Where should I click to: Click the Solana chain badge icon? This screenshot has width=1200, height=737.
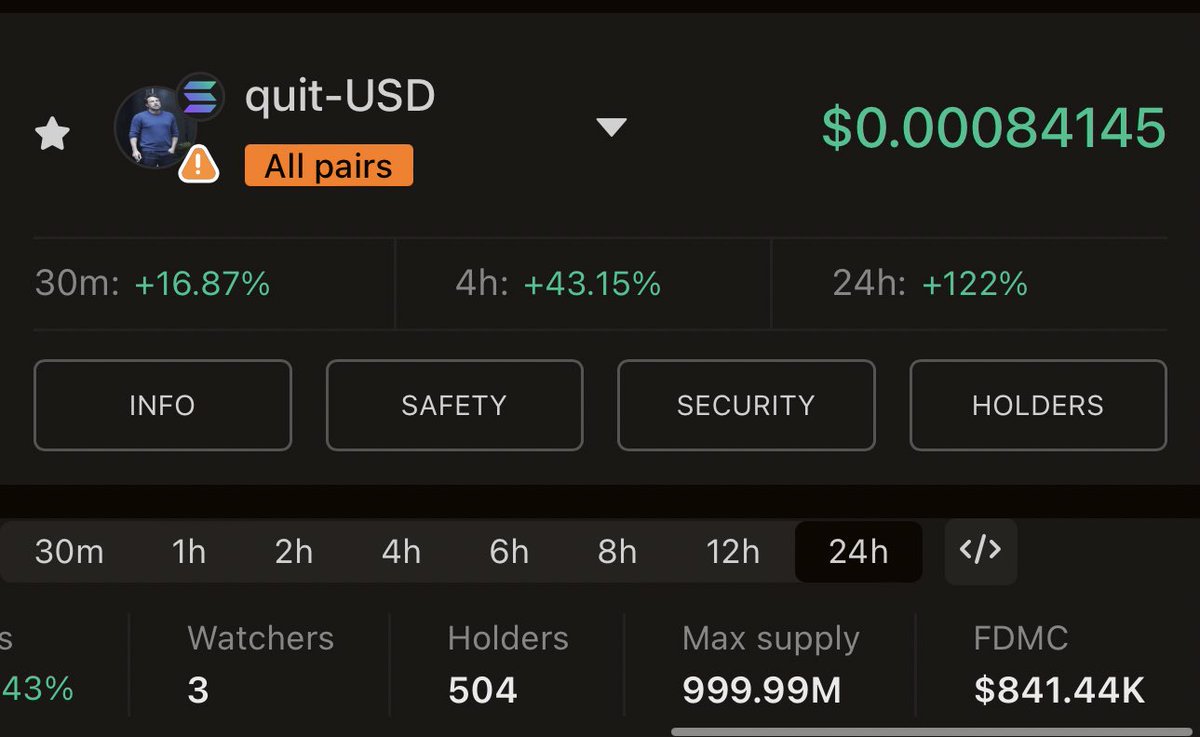(200, 97)
